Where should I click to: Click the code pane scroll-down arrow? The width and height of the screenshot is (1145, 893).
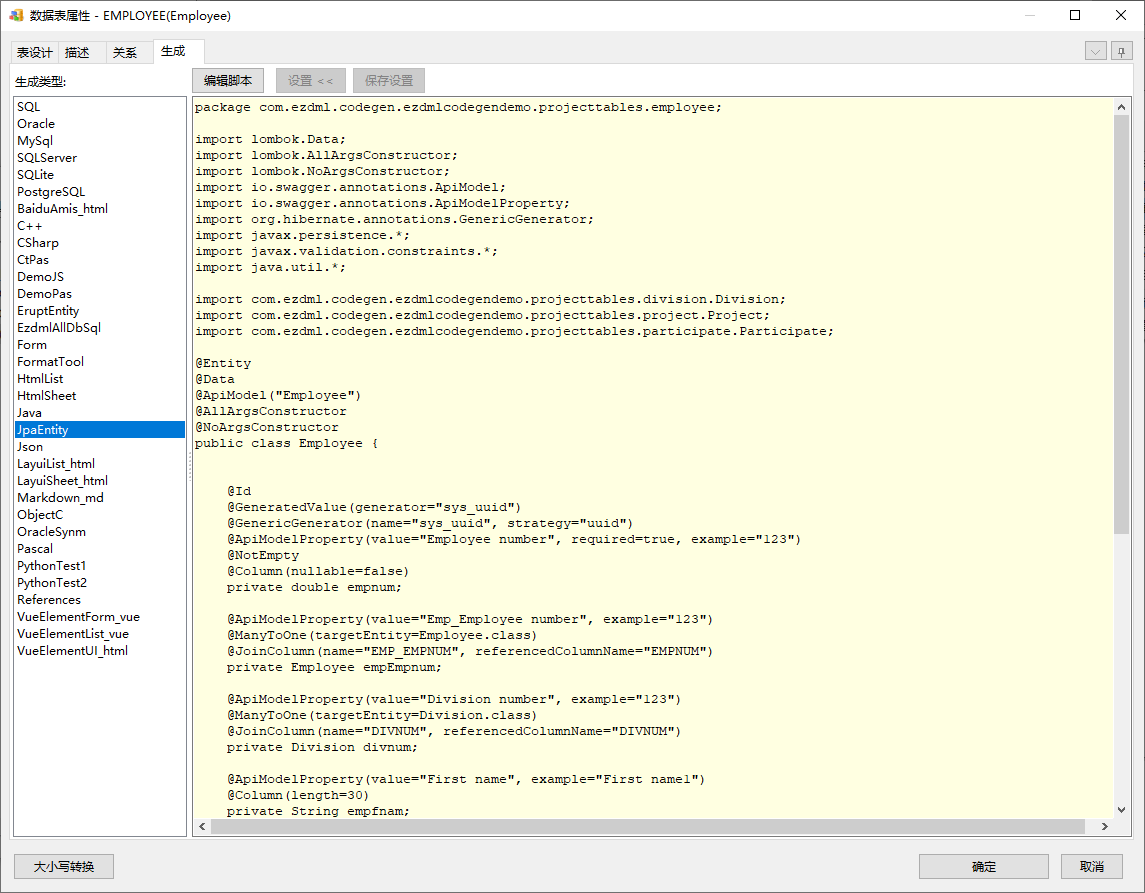1121,810
